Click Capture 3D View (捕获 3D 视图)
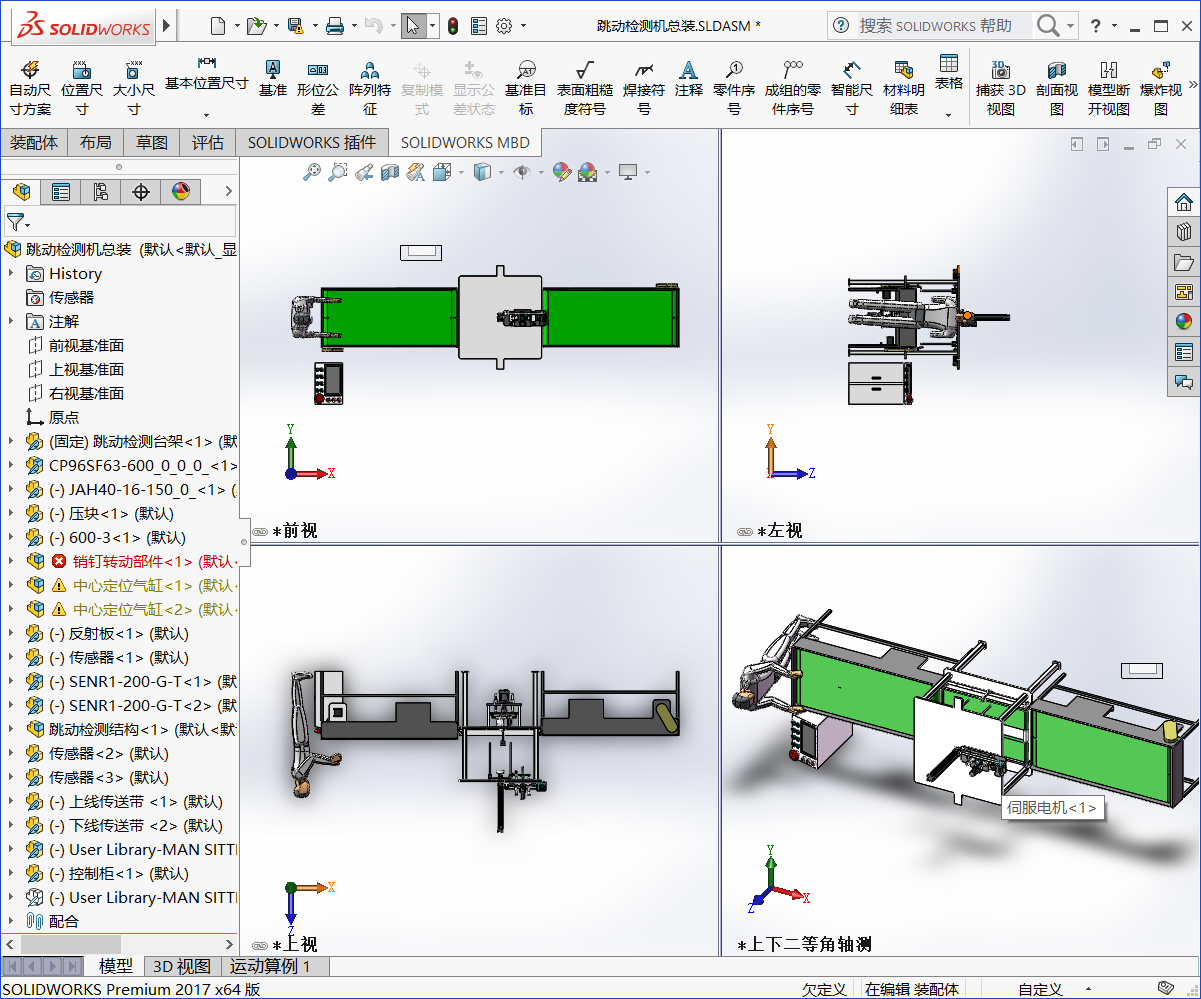Viewport: 1201px width, 999px height. [1001, 87]
